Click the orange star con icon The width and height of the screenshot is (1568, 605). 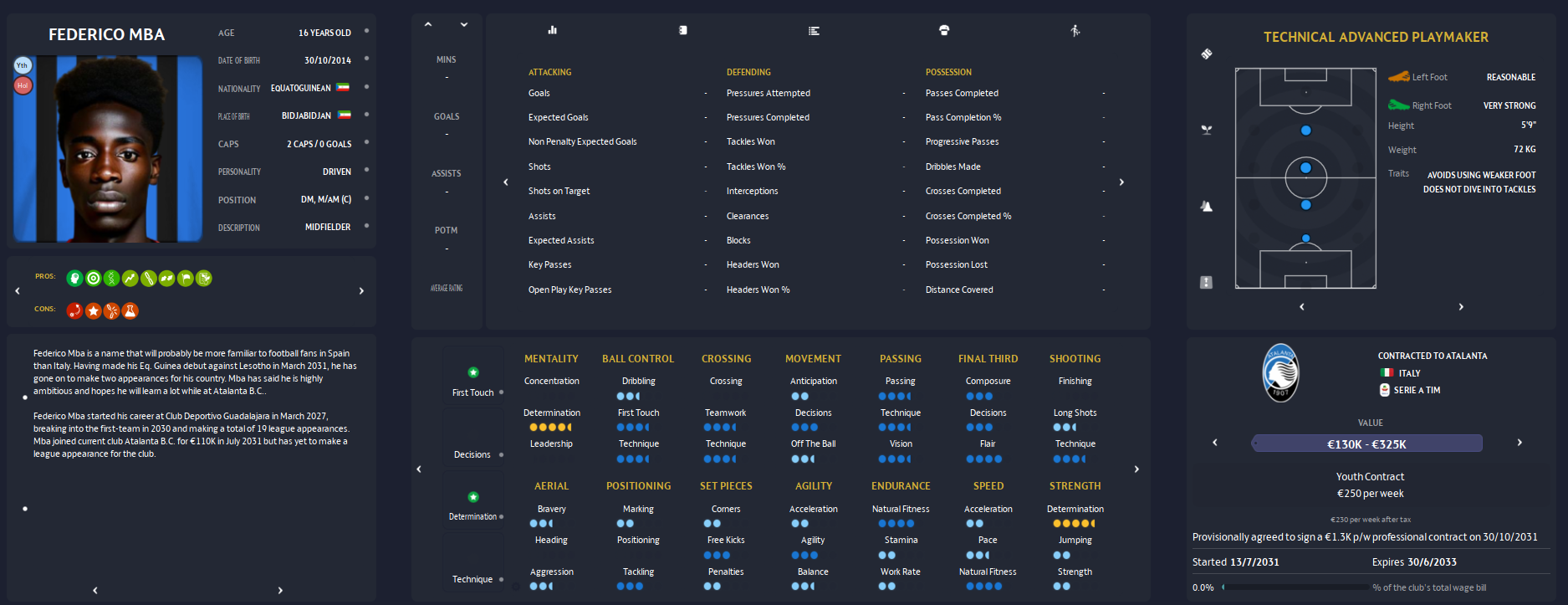93,310
